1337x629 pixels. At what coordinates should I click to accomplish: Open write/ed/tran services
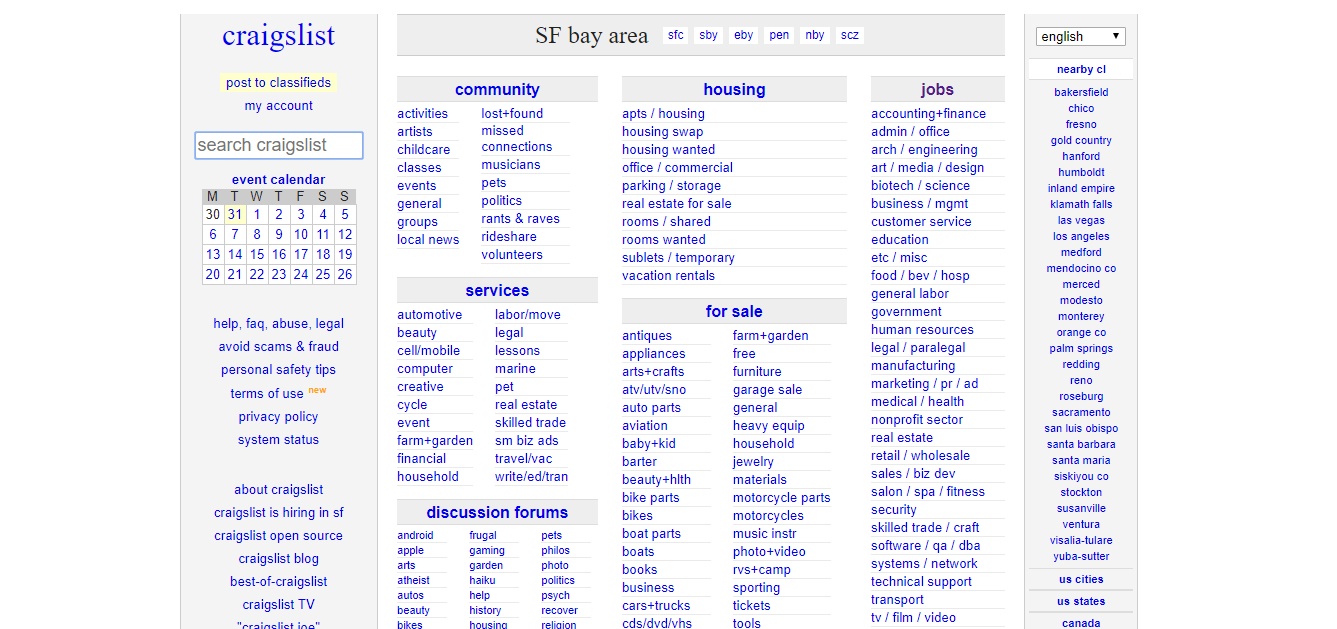(x=532, y=477)
